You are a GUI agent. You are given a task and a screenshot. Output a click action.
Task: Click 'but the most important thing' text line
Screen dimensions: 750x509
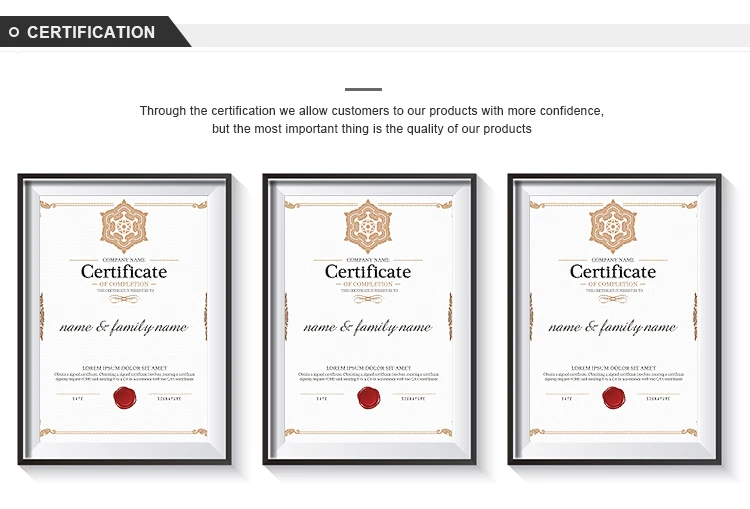(x=372, y=129)
